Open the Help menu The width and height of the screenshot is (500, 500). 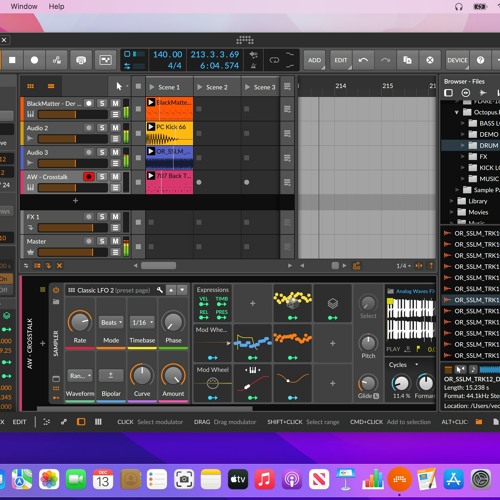point(56,6)
